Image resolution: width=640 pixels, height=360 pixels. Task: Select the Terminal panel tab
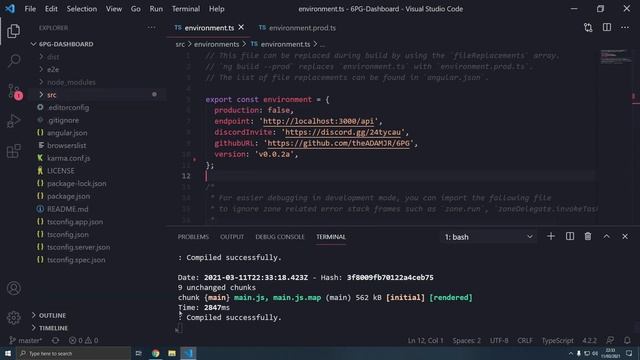(x=331, y=237)
